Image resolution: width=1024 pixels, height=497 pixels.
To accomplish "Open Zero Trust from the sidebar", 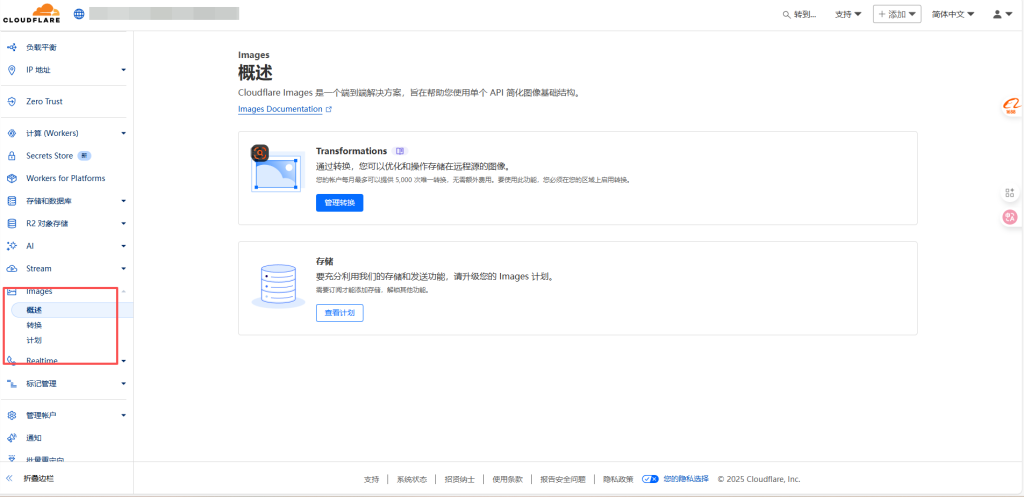I will point(44,102).
